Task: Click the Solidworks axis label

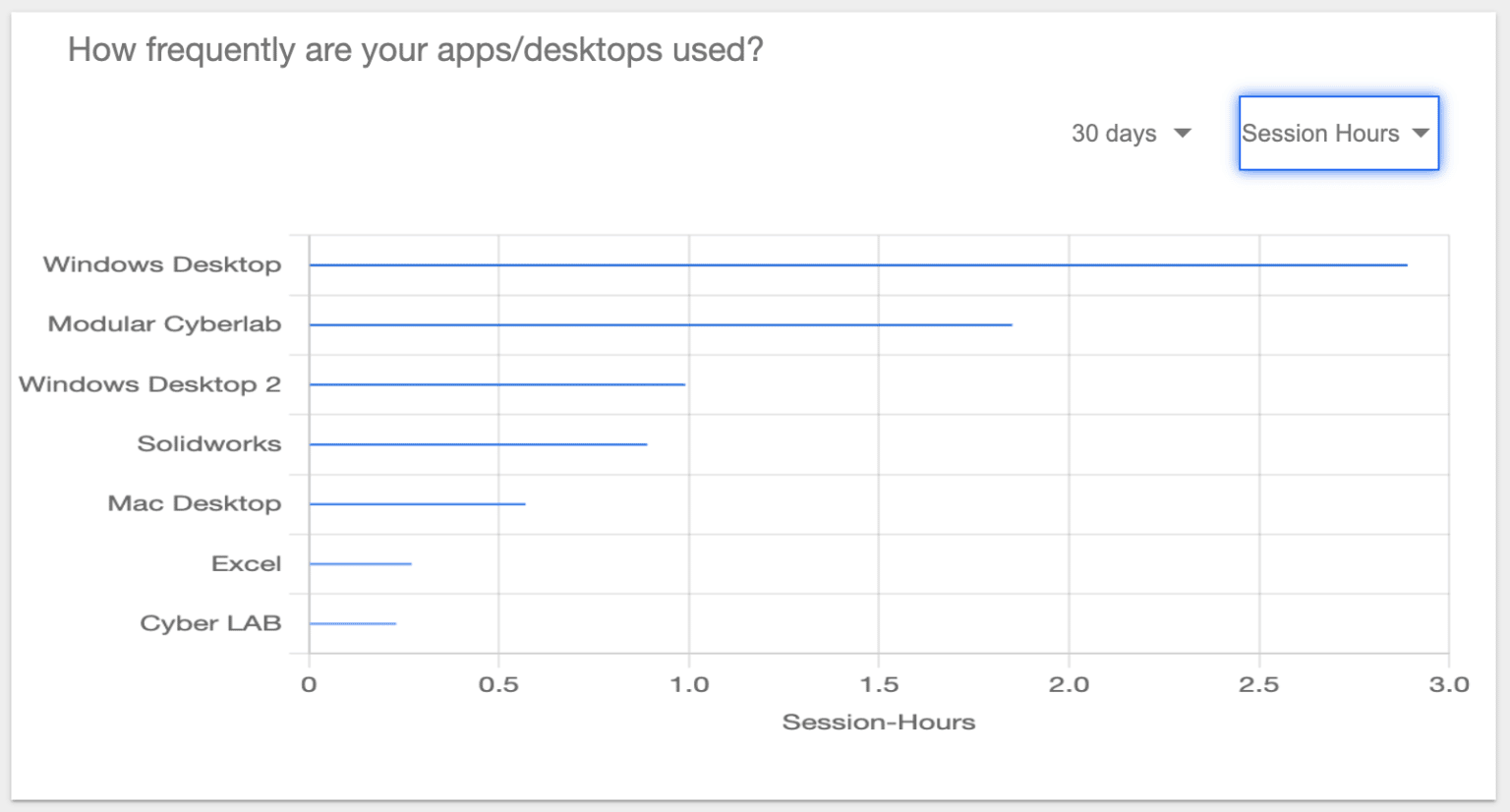Action: click(209, 444)
